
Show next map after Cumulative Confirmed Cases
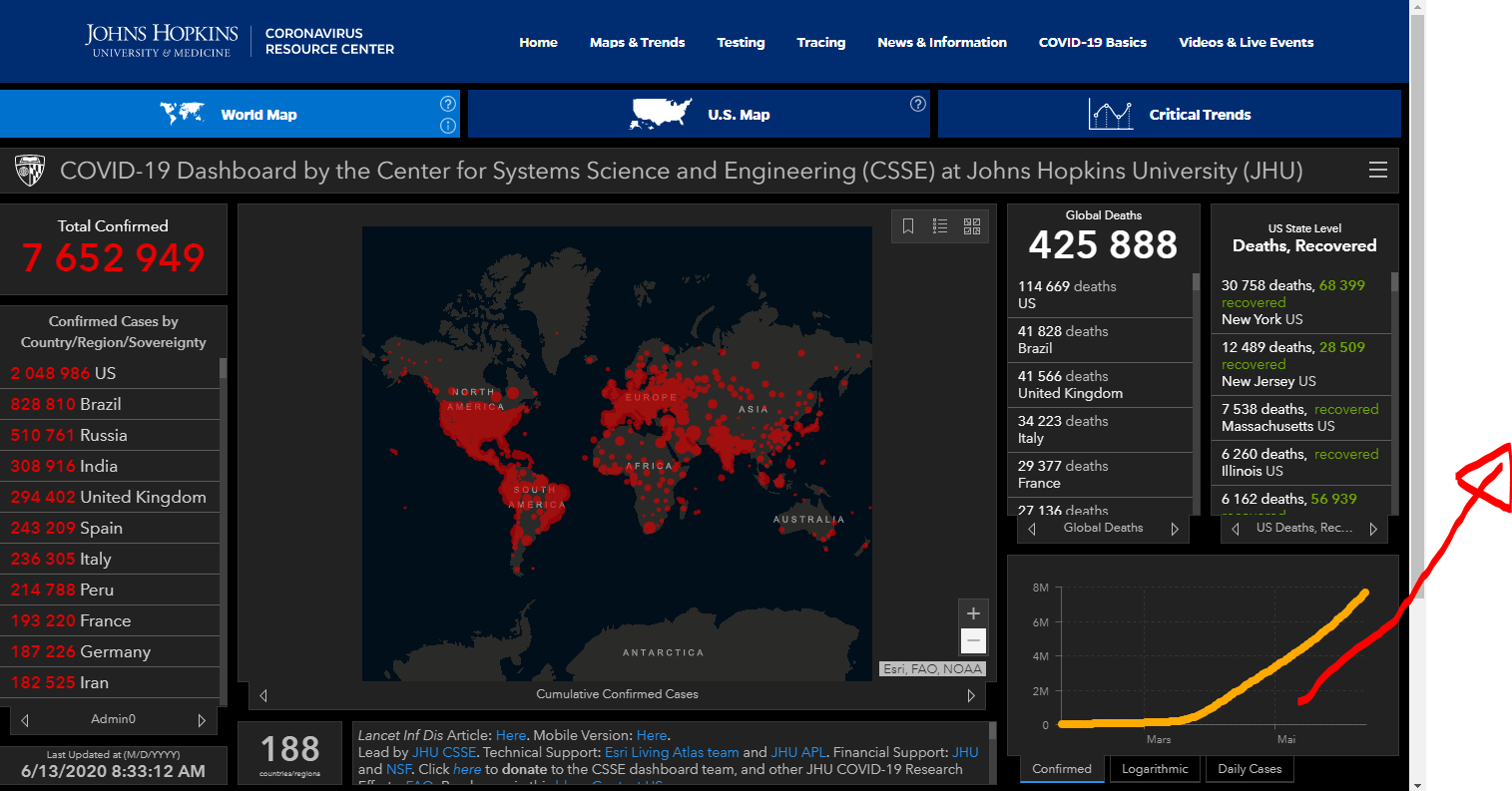coord(971,695)
